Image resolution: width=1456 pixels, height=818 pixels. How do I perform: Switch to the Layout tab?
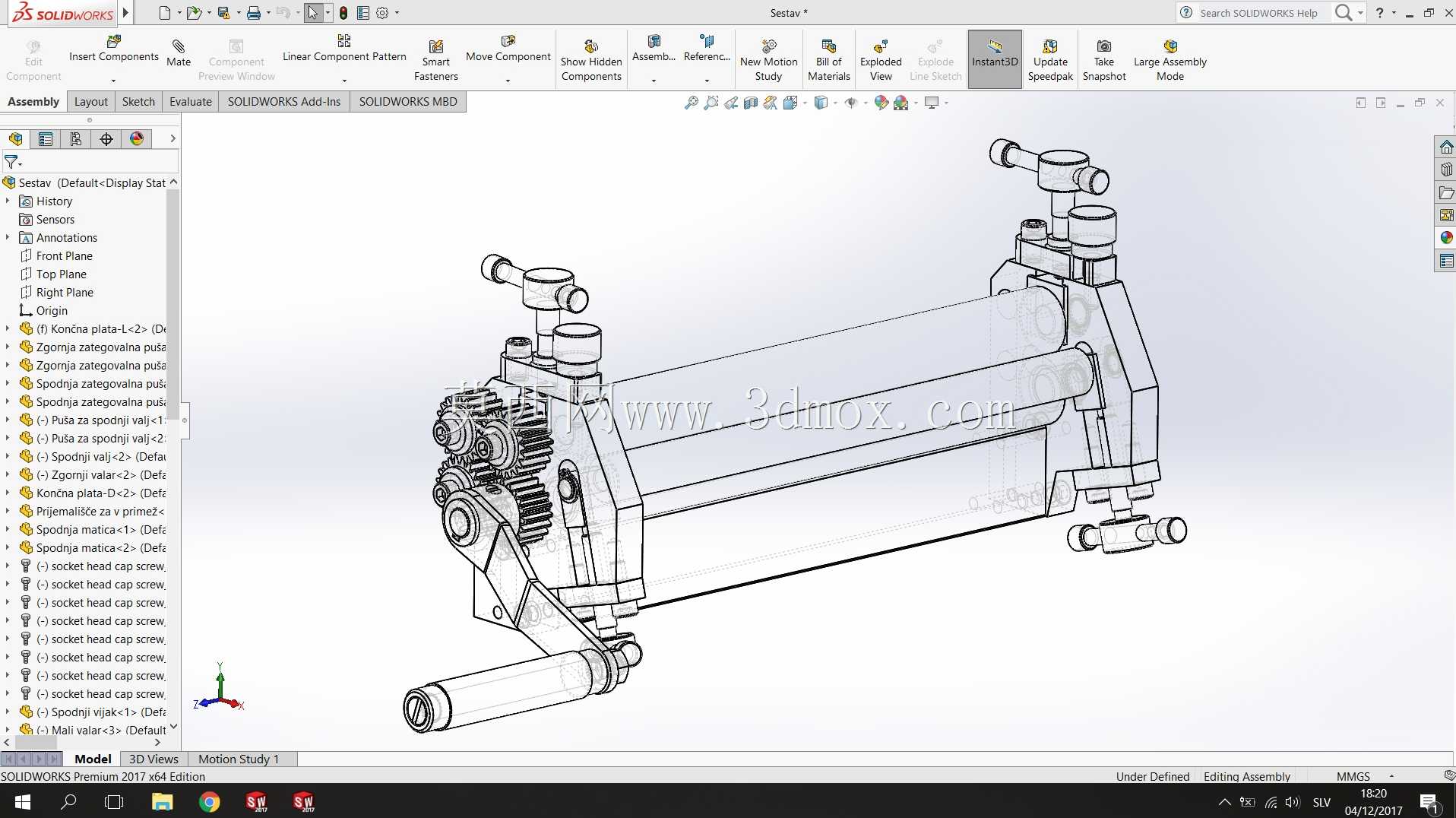(91, 102)
